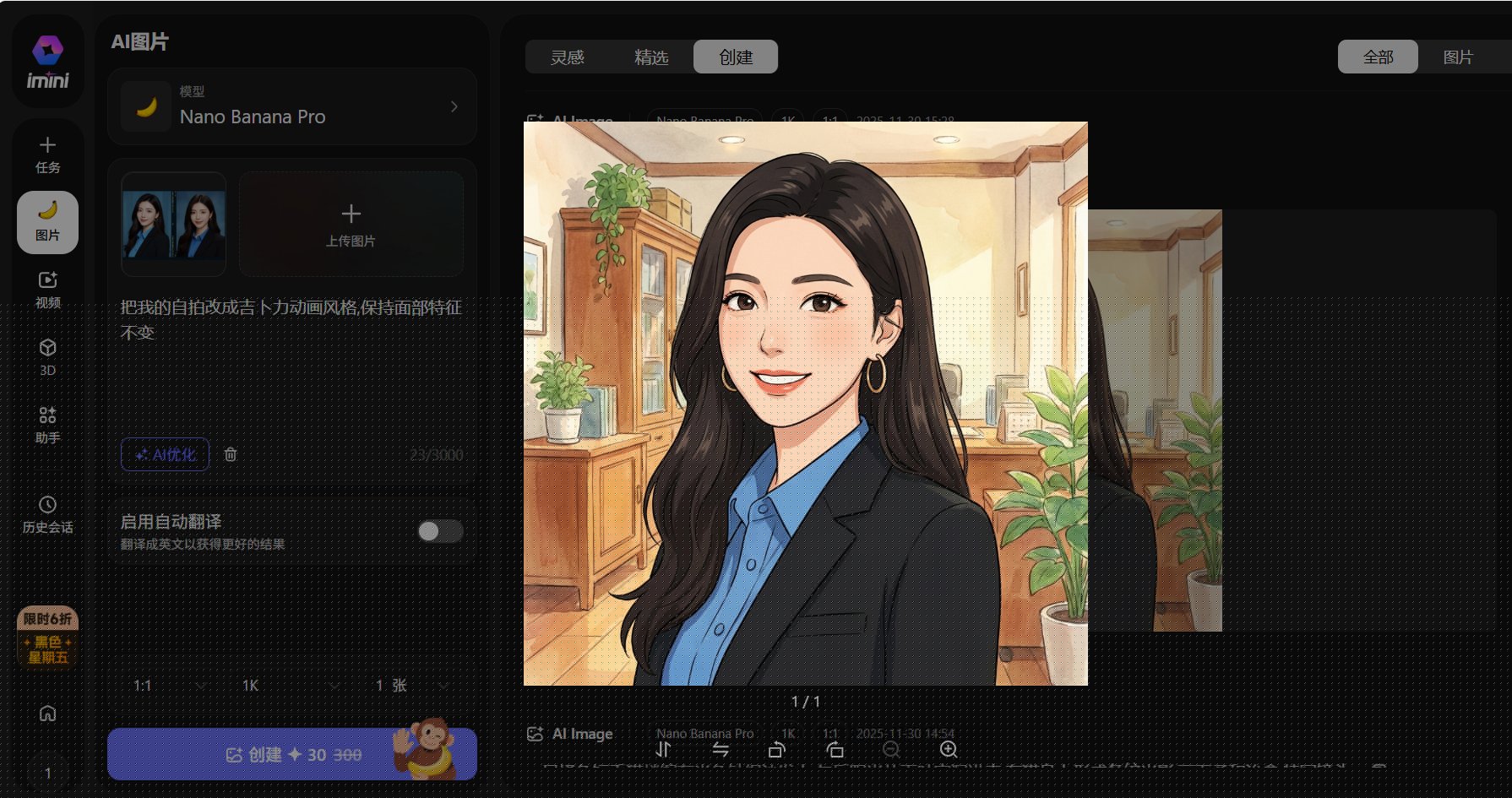Go to home via house icon
The width and height of the screenshot is (1512, 798).
[47, 714]
